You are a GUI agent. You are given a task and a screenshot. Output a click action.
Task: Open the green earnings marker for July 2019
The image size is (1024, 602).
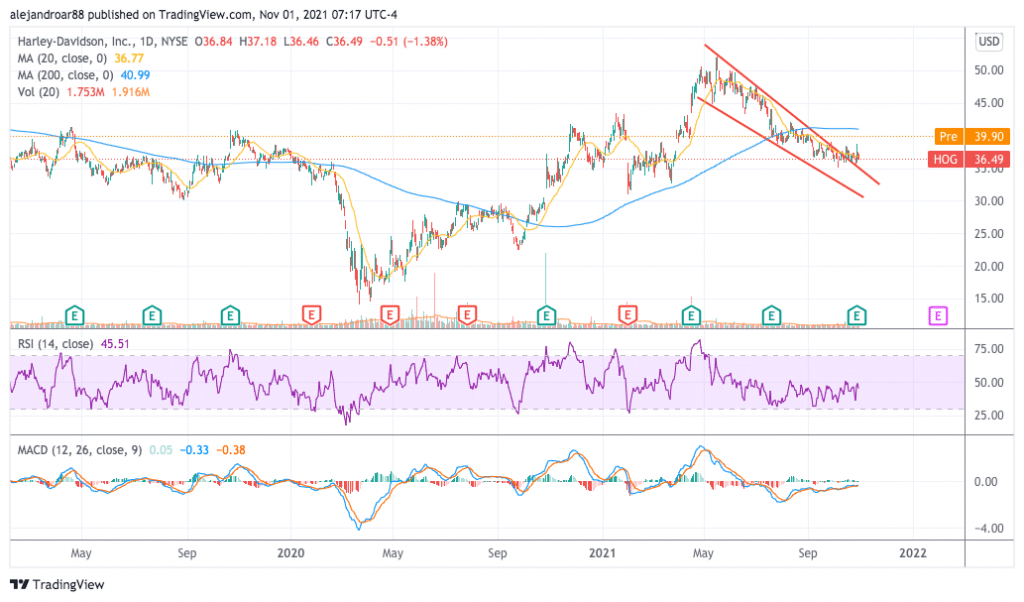pyautogui.click(x=152, y=317)
